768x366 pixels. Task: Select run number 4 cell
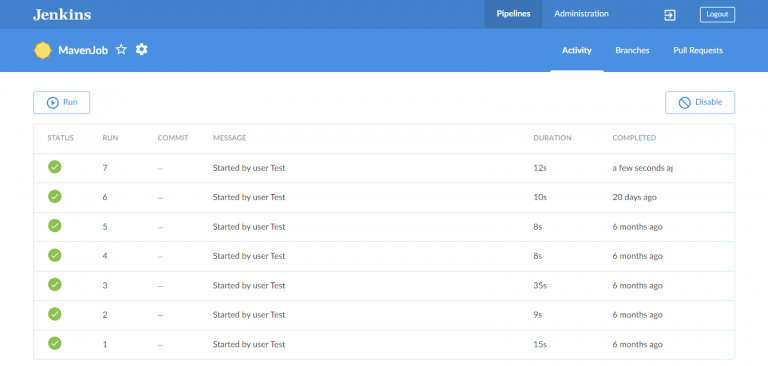[105, 256]
